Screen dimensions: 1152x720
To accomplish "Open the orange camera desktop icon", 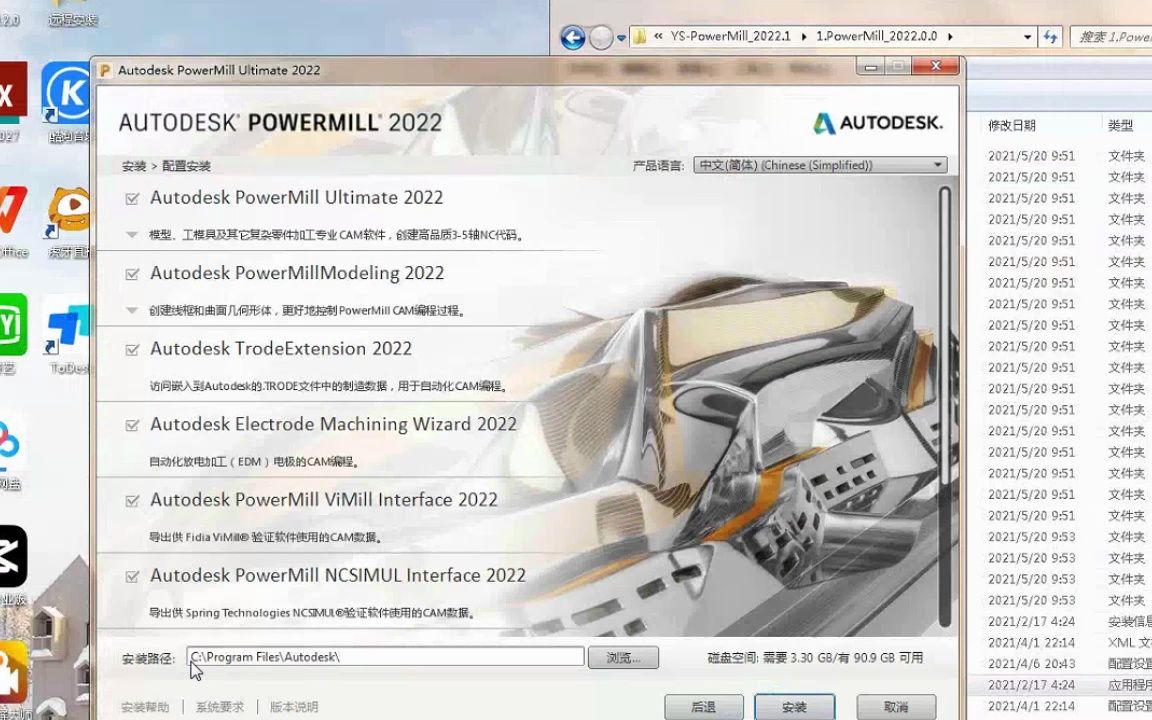I will (x=13, y=680).
